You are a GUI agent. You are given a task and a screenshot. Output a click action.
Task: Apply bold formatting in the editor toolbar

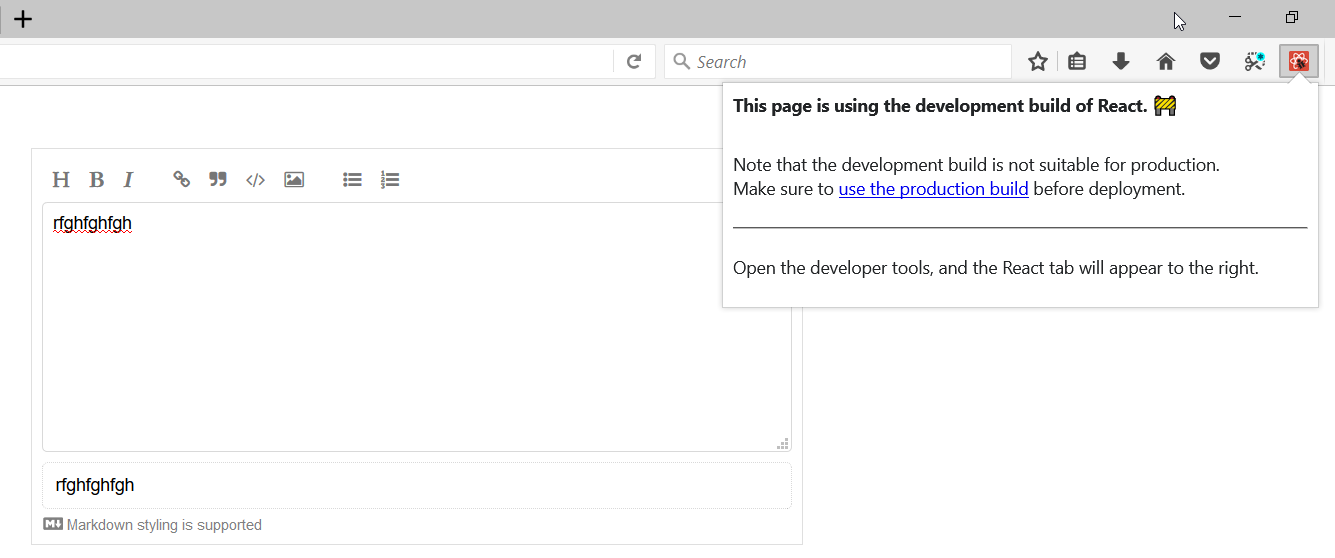click(x=96, y=180)
